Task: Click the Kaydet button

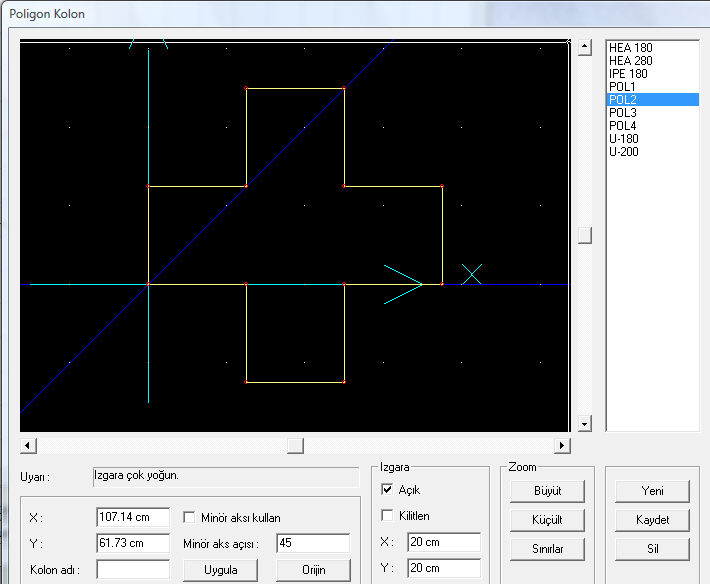Action: tap(652, 520)
